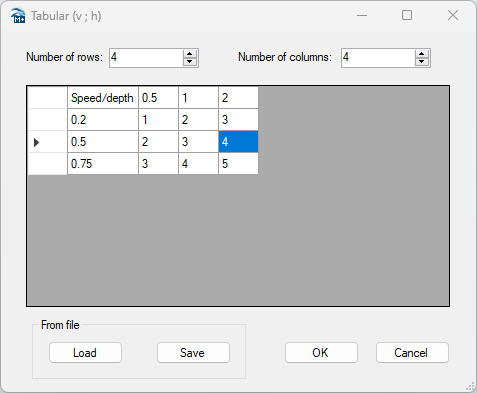Select value 2 in the 0.5 speed row

point(158,142)
